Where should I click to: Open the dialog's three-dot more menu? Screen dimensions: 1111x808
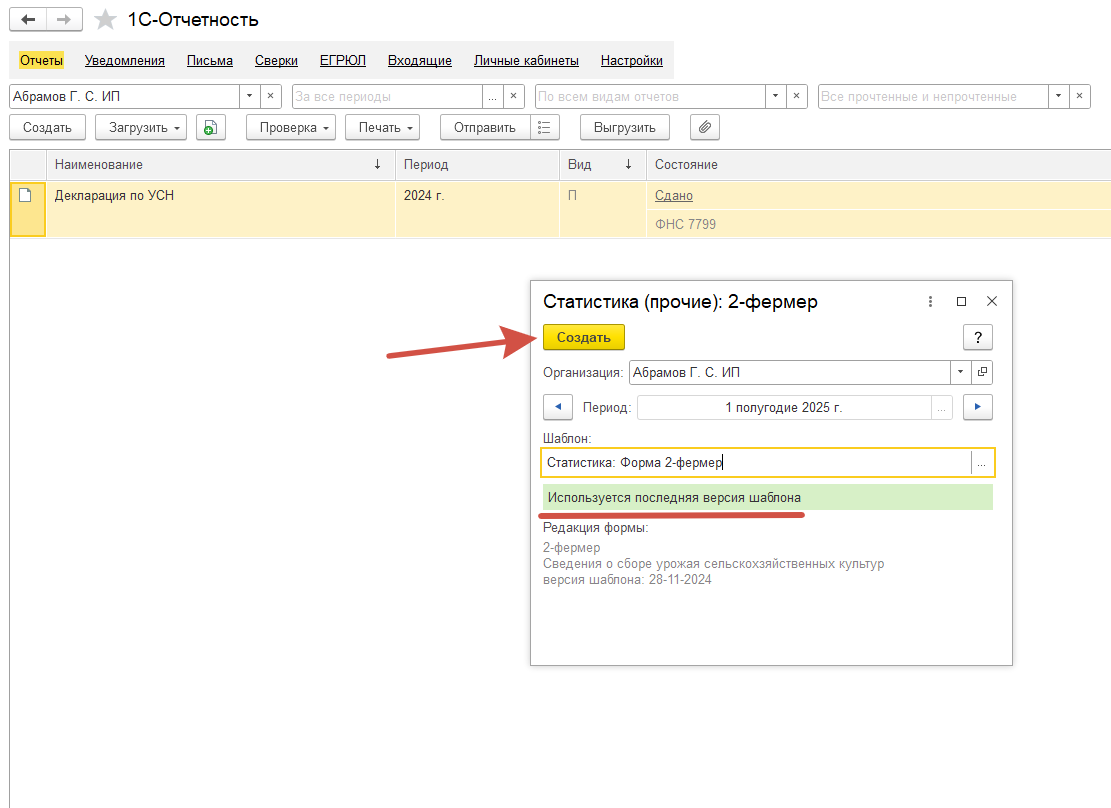coord(930,301)
